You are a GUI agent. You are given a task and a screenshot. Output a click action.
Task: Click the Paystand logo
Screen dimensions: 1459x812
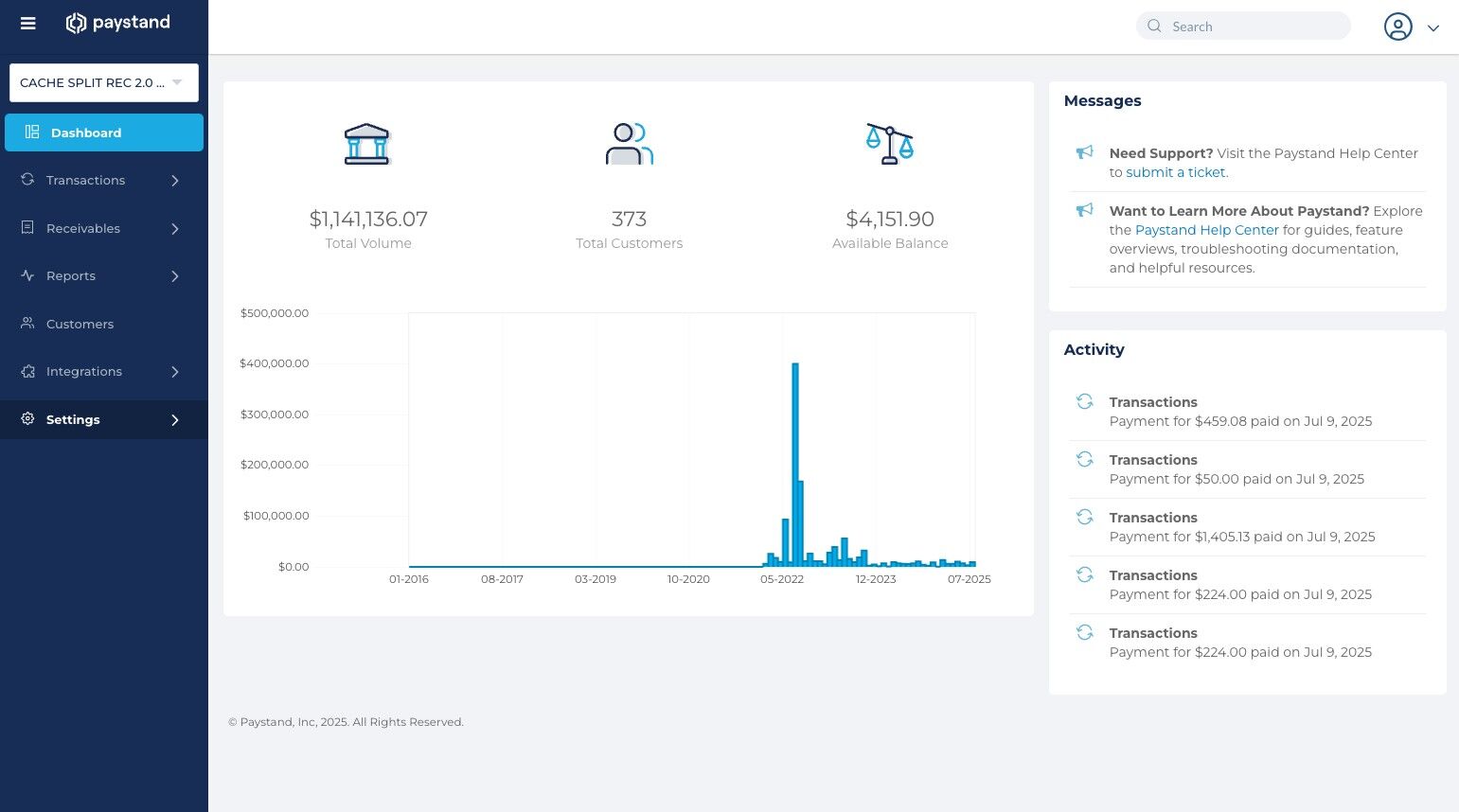point(118,23)
